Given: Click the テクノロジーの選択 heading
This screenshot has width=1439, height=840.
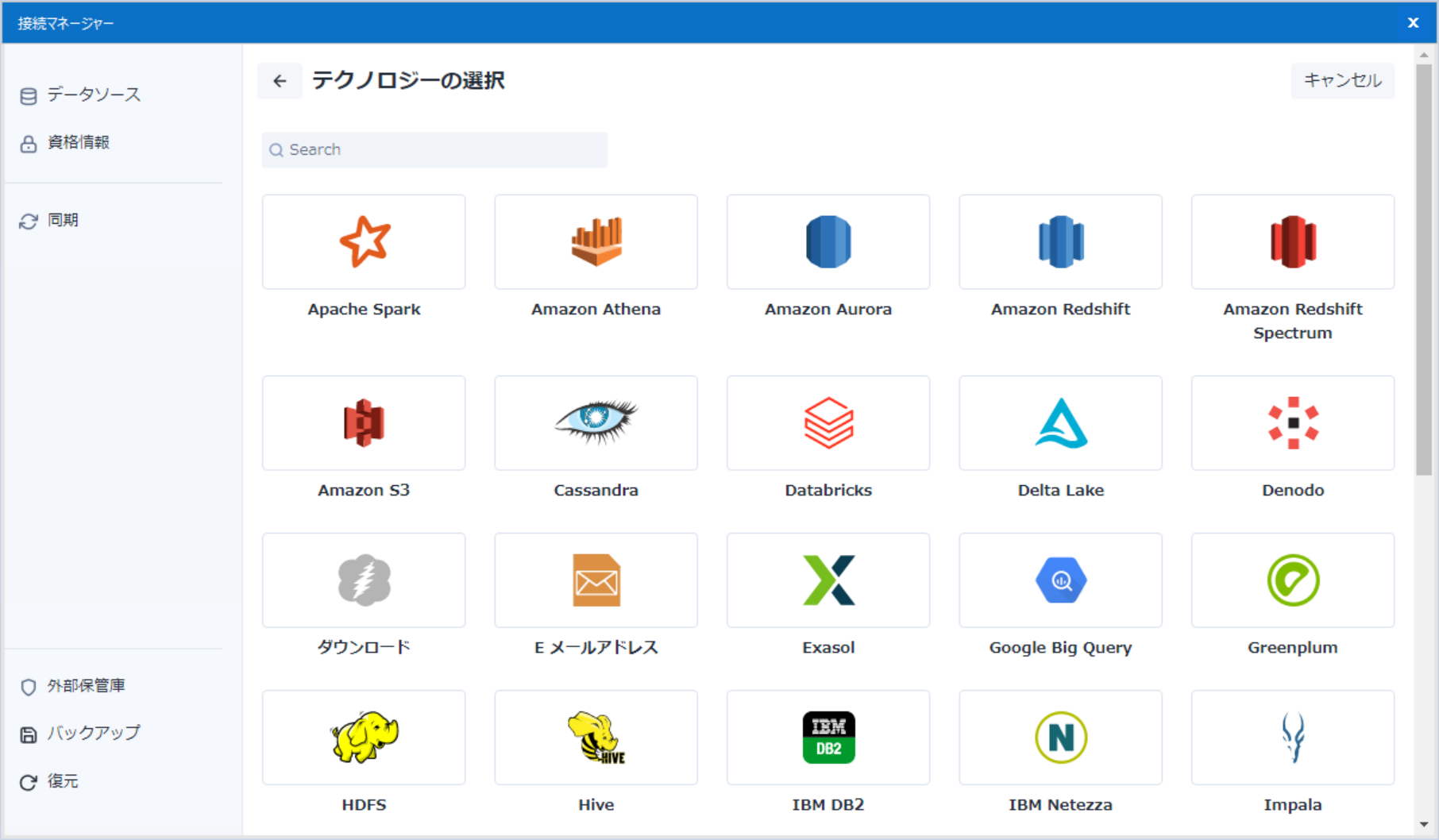Looking at the screenshot, I should 408,80.
